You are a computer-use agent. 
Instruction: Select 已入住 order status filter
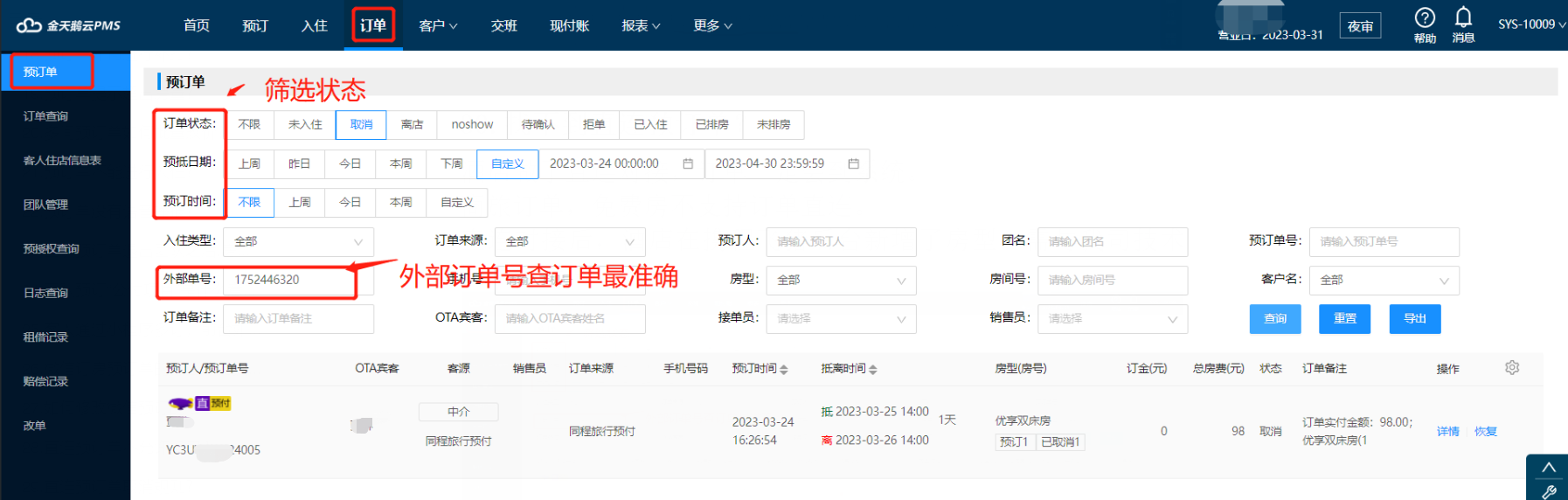click(650, 125)
